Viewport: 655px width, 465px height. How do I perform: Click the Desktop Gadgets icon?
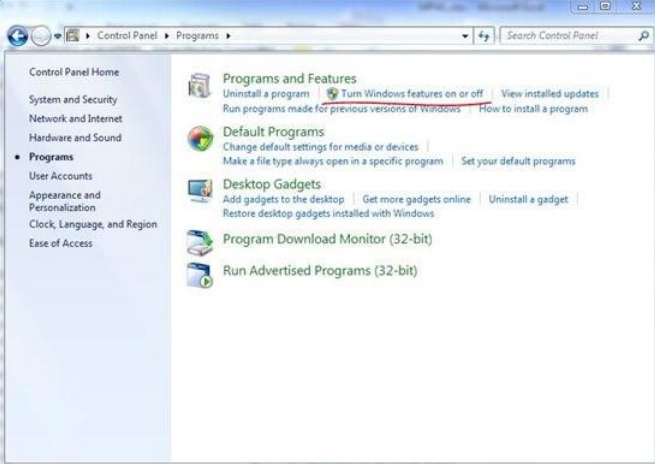[201, 192]
